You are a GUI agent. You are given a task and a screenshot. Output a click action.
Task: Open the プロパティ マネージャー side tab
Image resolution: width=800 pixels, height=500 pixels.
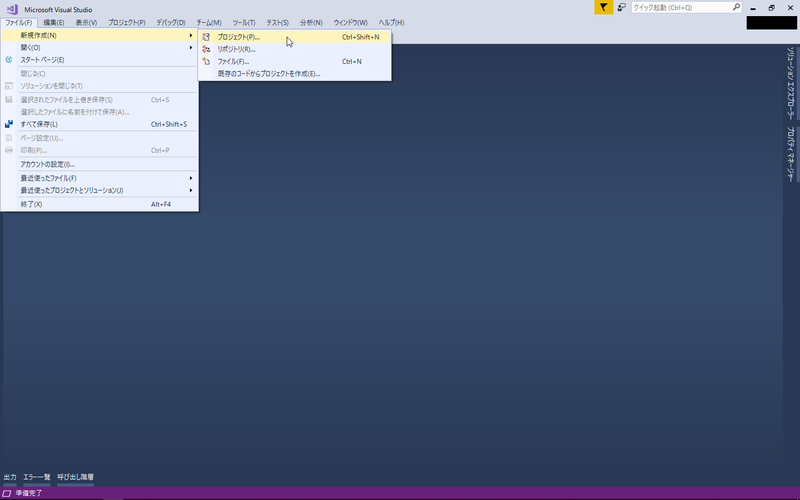[790, 154]
